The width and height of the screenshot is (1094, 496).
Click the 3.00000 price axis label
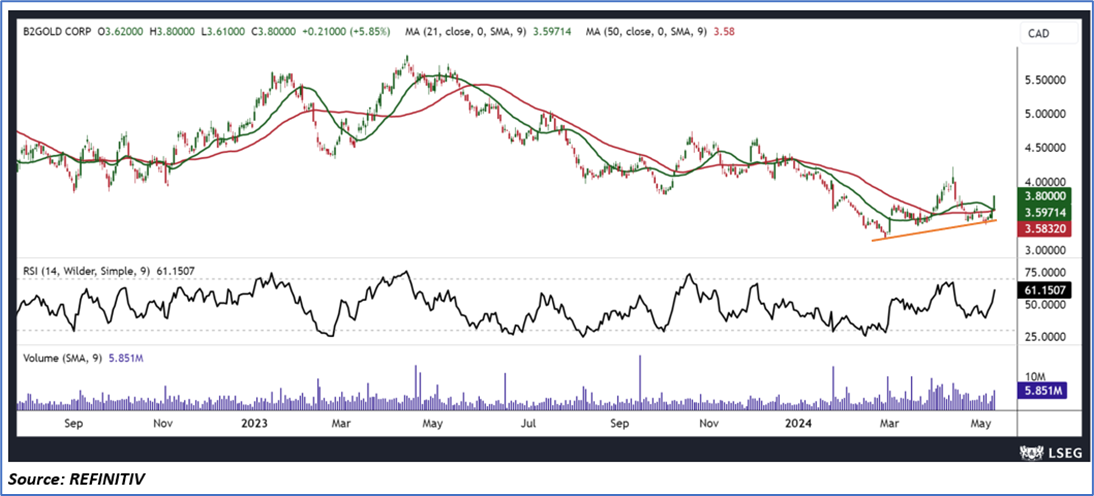1046,250
